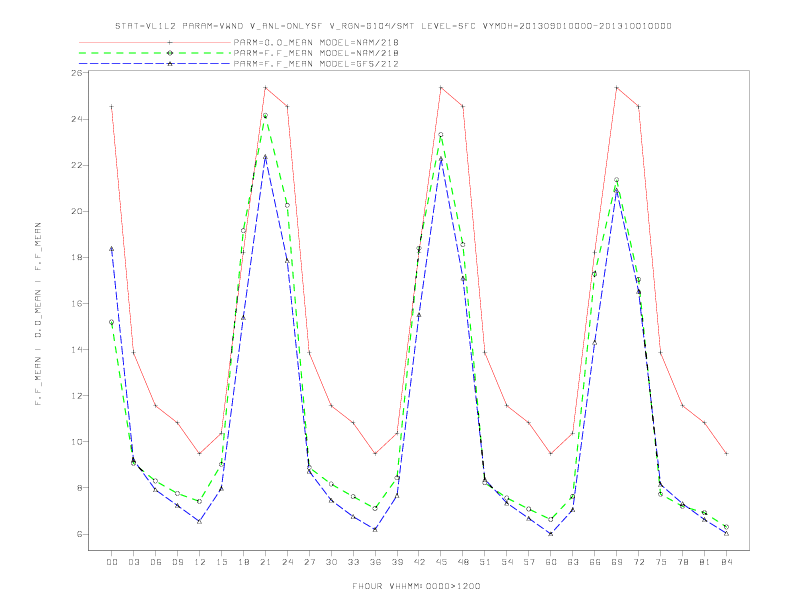Viewport: 792px width, 612px height.
Task: Click y-axis tick label 16
Action: point(77,303)
